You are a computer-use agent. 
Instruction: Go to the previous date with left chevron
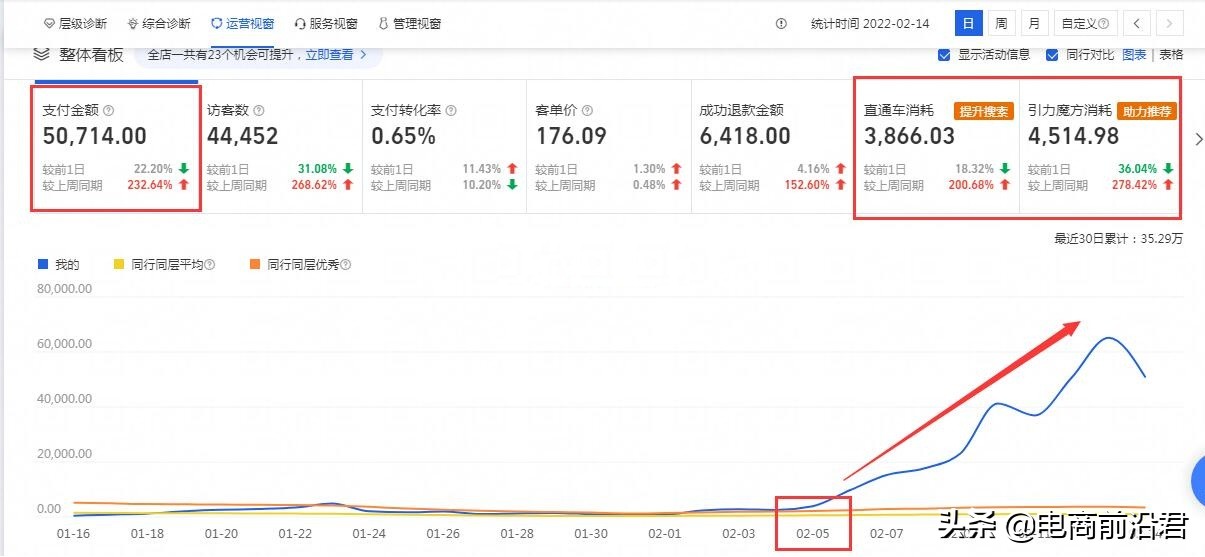click(1135, 23)
